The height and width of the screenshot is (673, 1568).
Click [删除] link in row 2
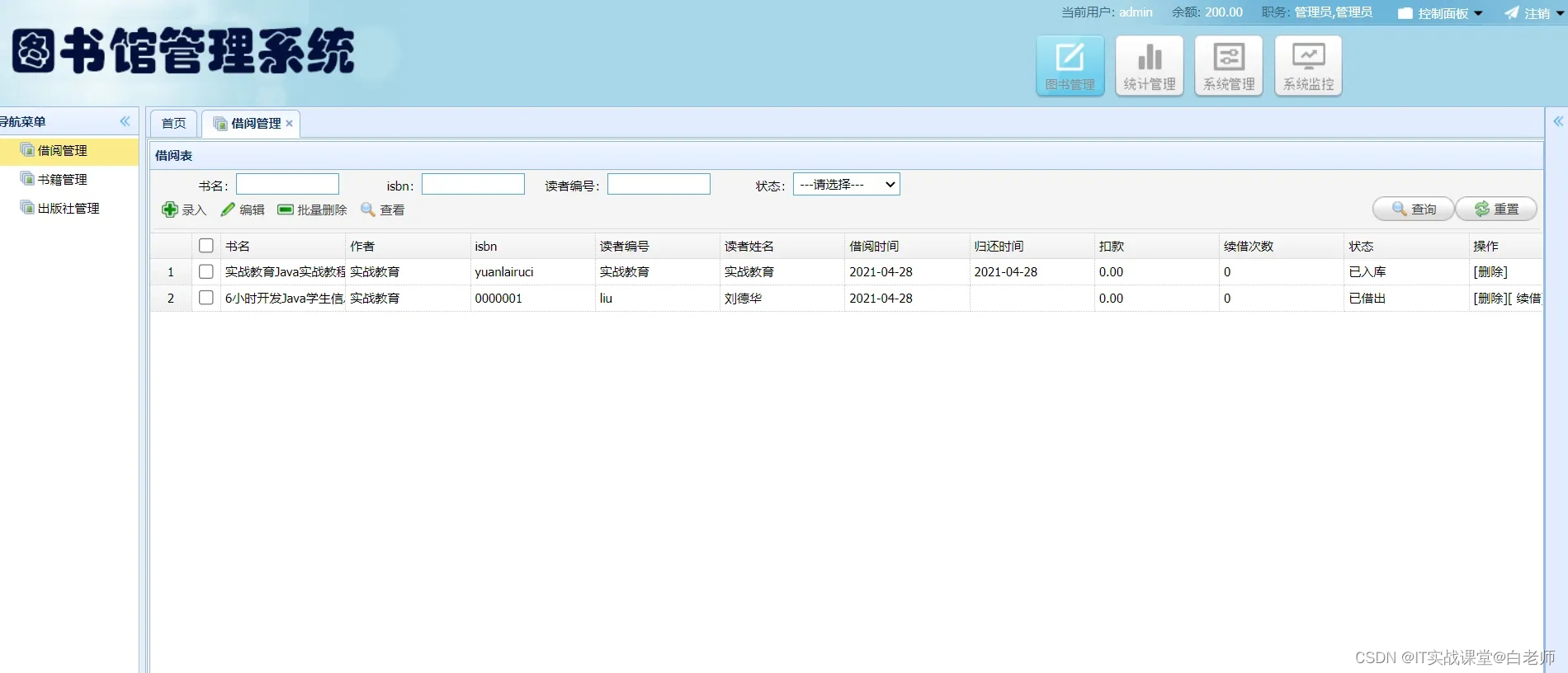click(1490, 299)
